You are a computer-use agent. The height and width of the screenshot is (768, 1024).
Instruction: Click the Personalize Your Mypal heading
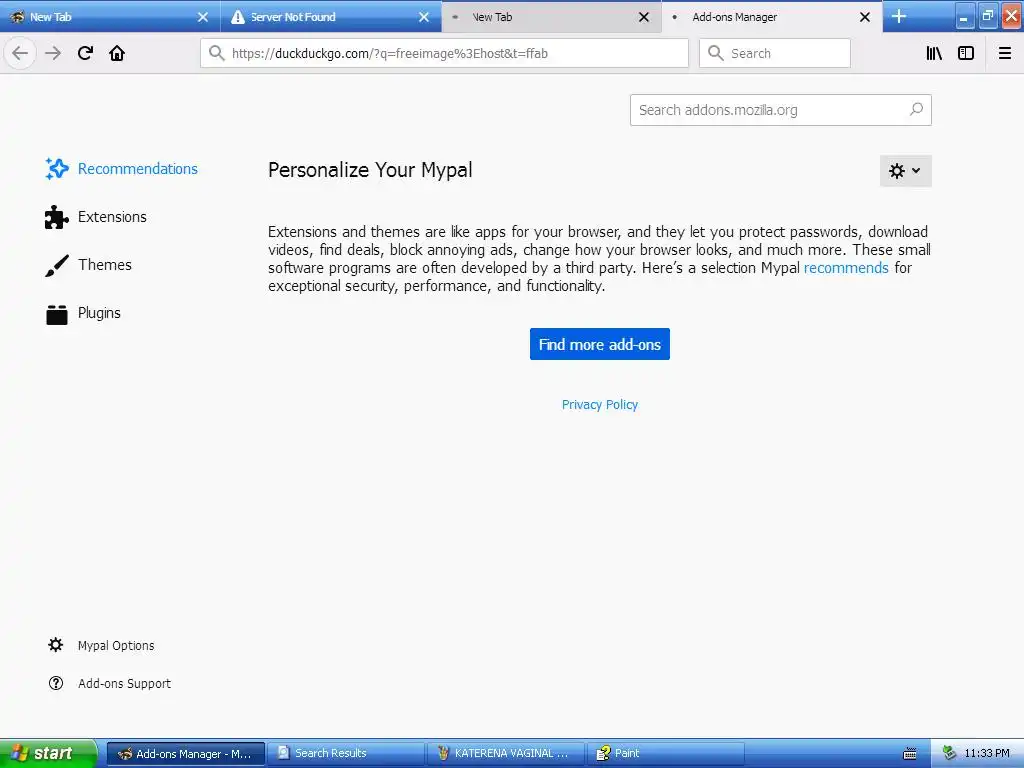370,170
